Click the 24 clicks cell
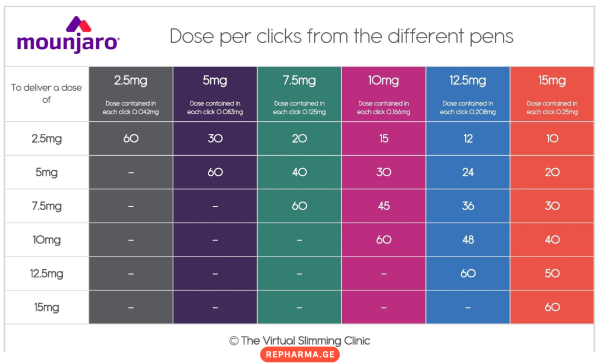The width and height of the screenshot is (600, 363). pos(468,173)
